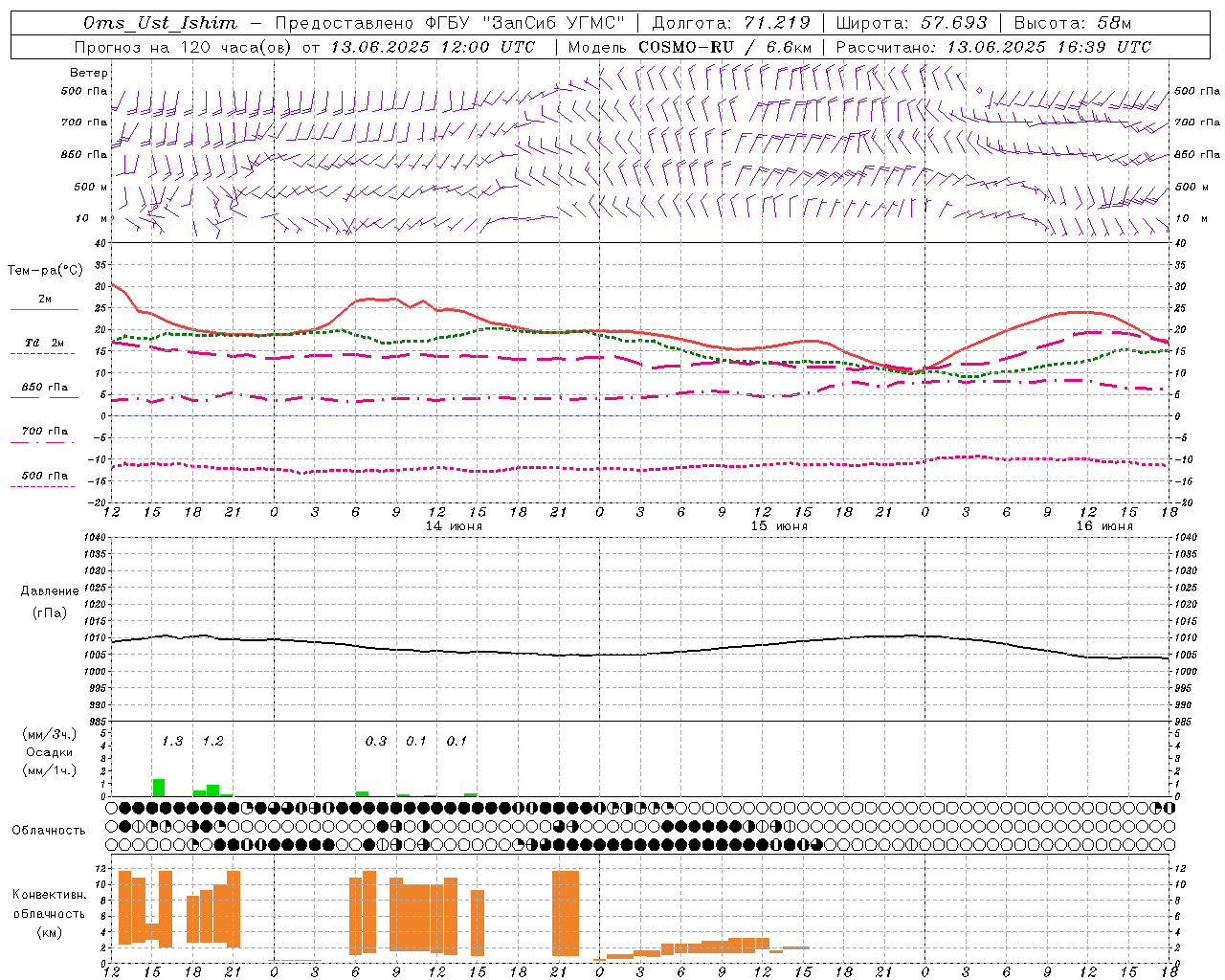This screenshot has height=980, width=1225.
Task: Click the (мм/1ч.) precipitation unit label
Action: [50, 769]
